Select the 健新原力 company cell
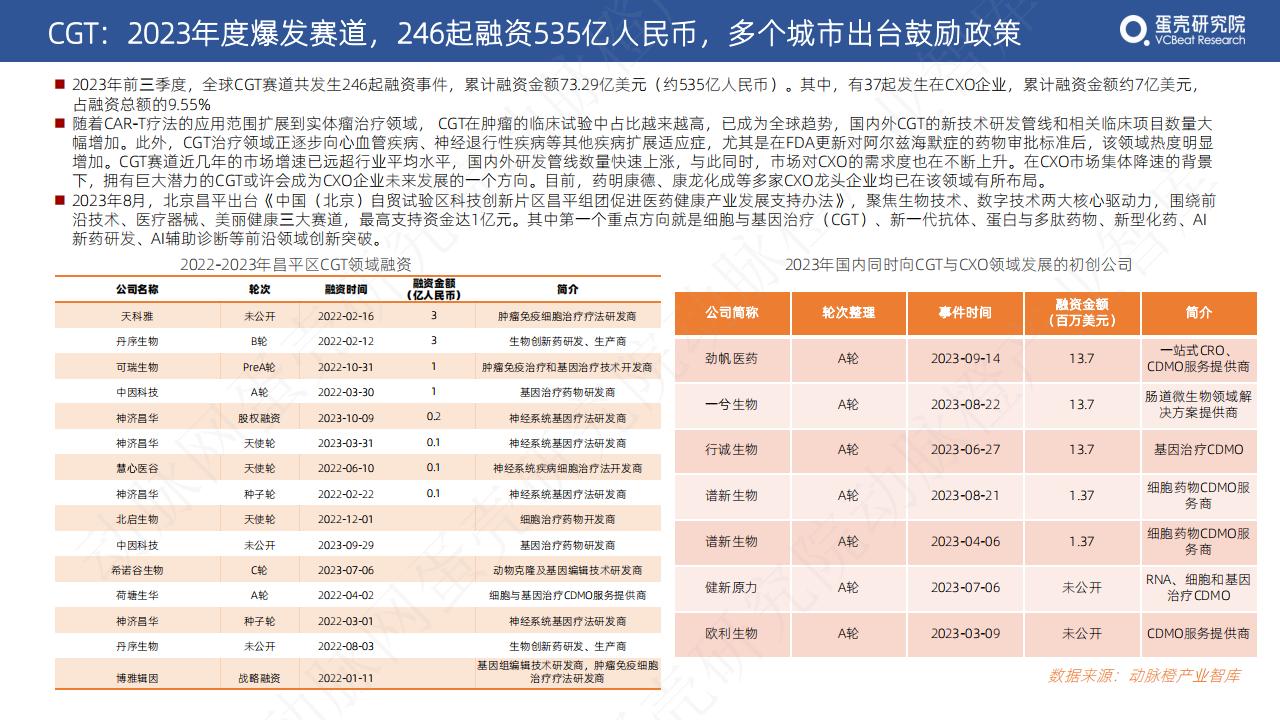The image size is (1280, 720). (731, 588)
